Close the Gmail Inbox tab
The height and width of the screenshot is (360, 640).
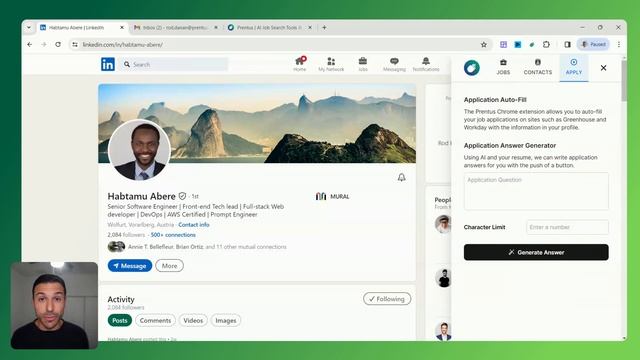(x=216, y=27)
